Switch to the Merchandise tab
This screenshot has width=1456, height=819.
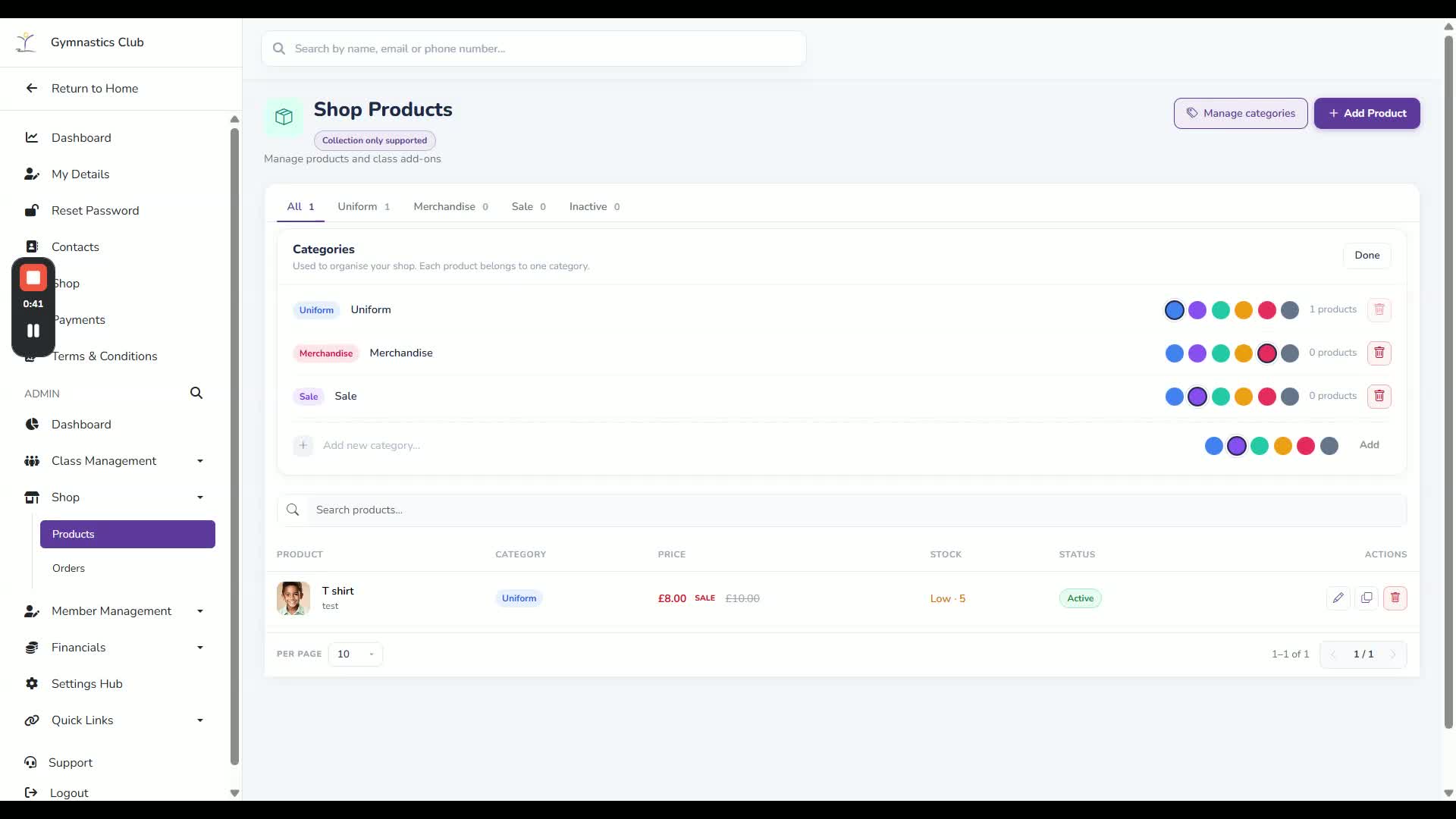(450, 206)
